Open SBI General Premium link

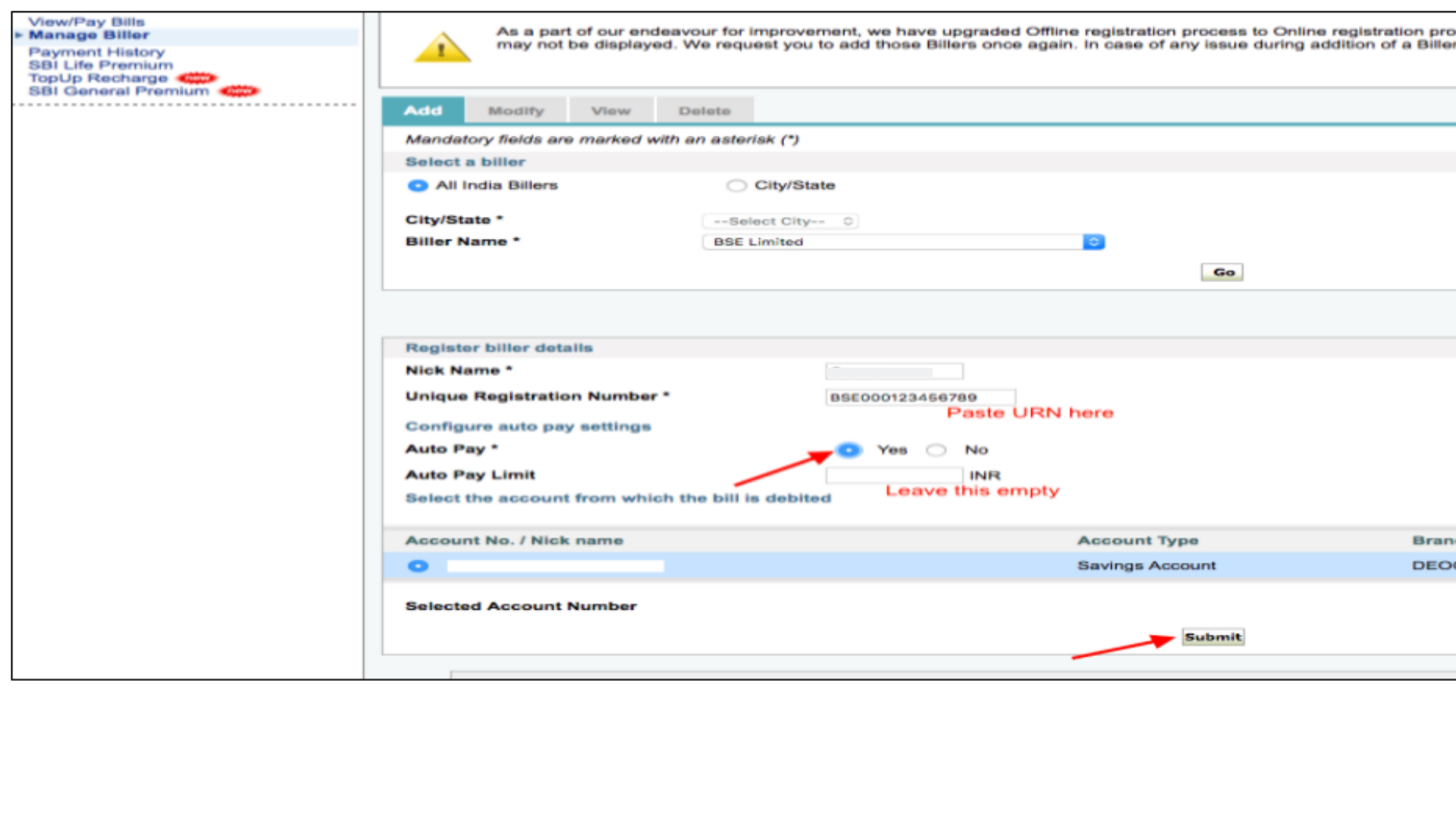(x=119, y=91)
